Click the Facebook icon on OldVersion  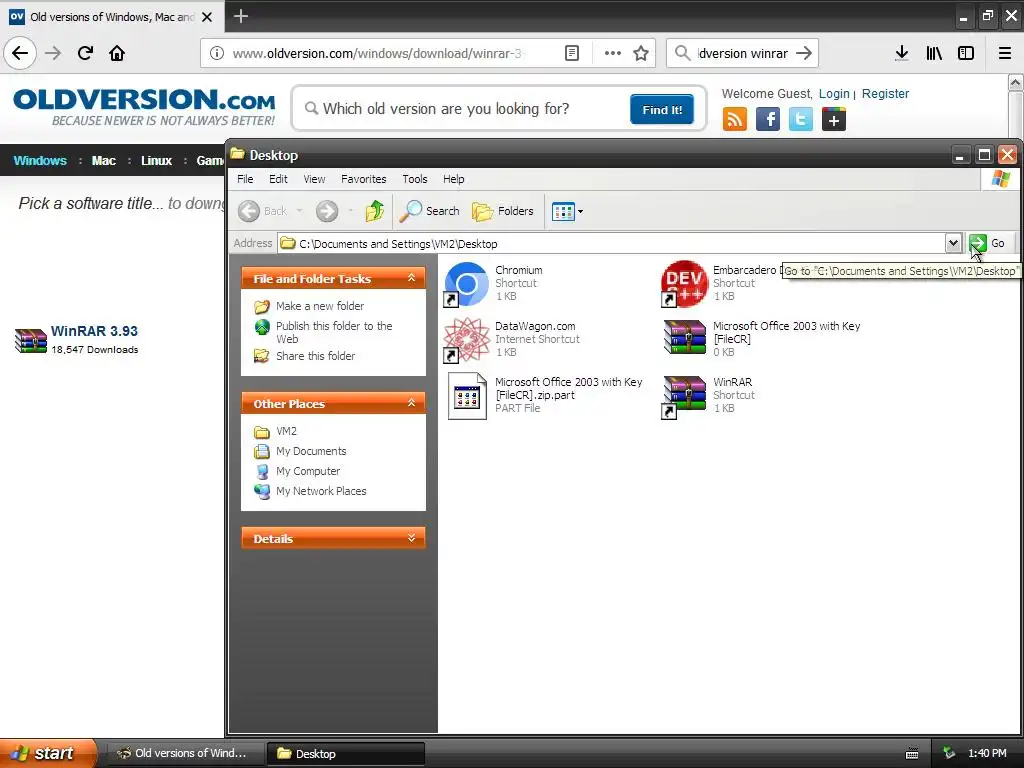pos(768,120)
